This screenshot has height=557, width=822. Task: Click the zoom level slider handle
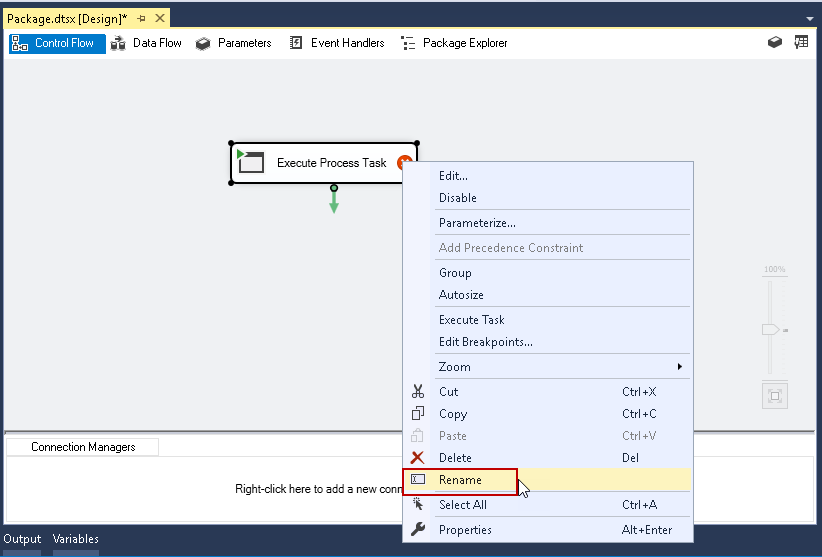(x=771, y=329)
